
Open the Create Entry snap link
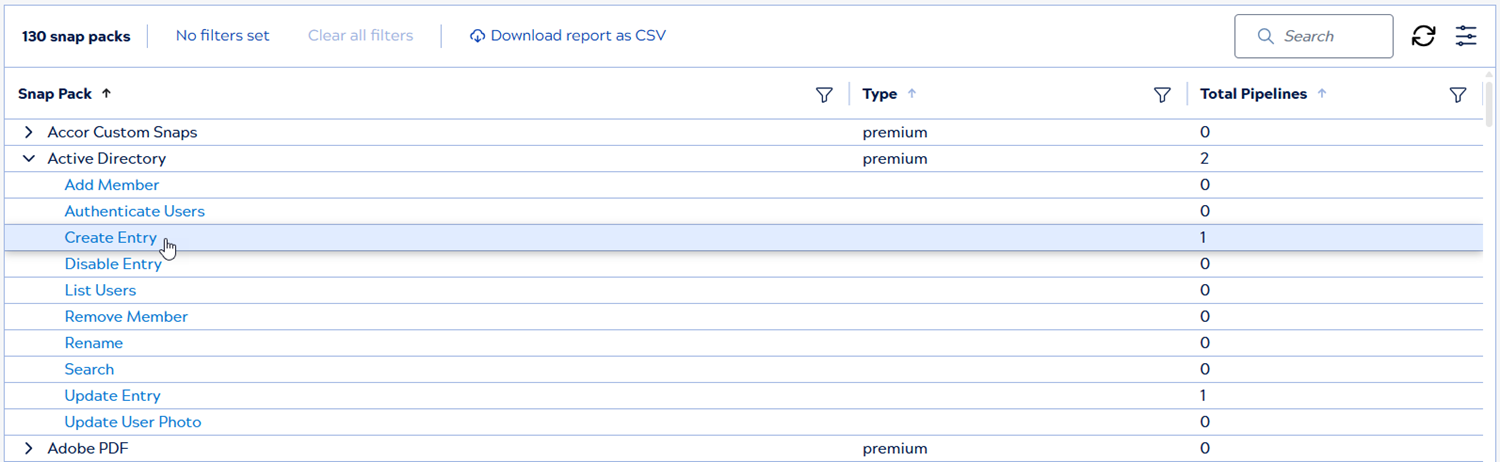coord(111,237)
